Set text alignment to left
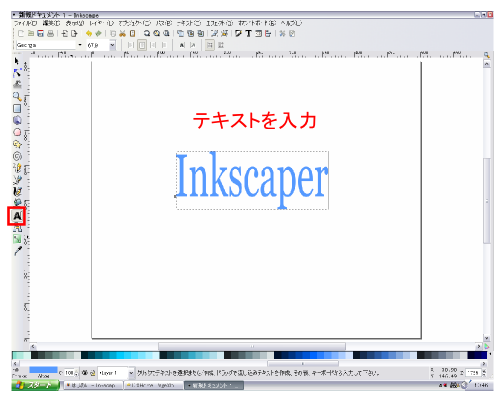Image resolution: width=500 pixels, height=400 pixels. click(131, 45)
